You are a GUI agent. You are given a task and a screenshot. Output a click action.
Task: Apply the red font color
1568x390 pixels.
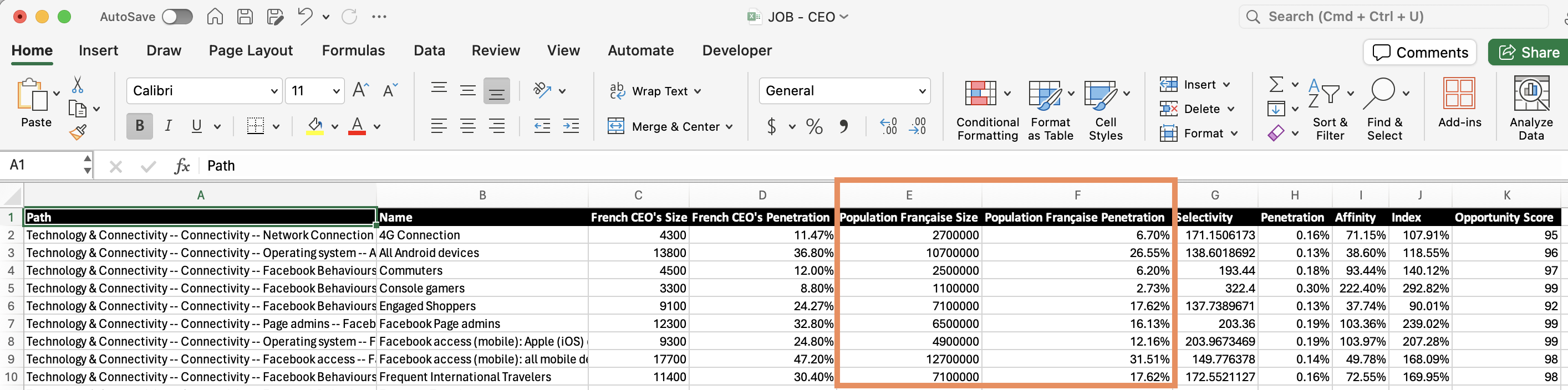pos(357,126)
